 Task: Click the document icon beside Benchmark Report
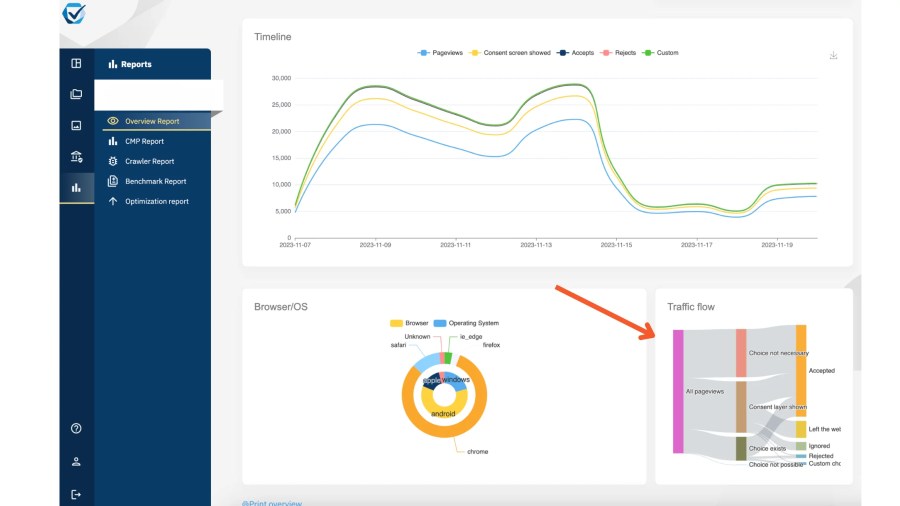[x=113, y=181]
